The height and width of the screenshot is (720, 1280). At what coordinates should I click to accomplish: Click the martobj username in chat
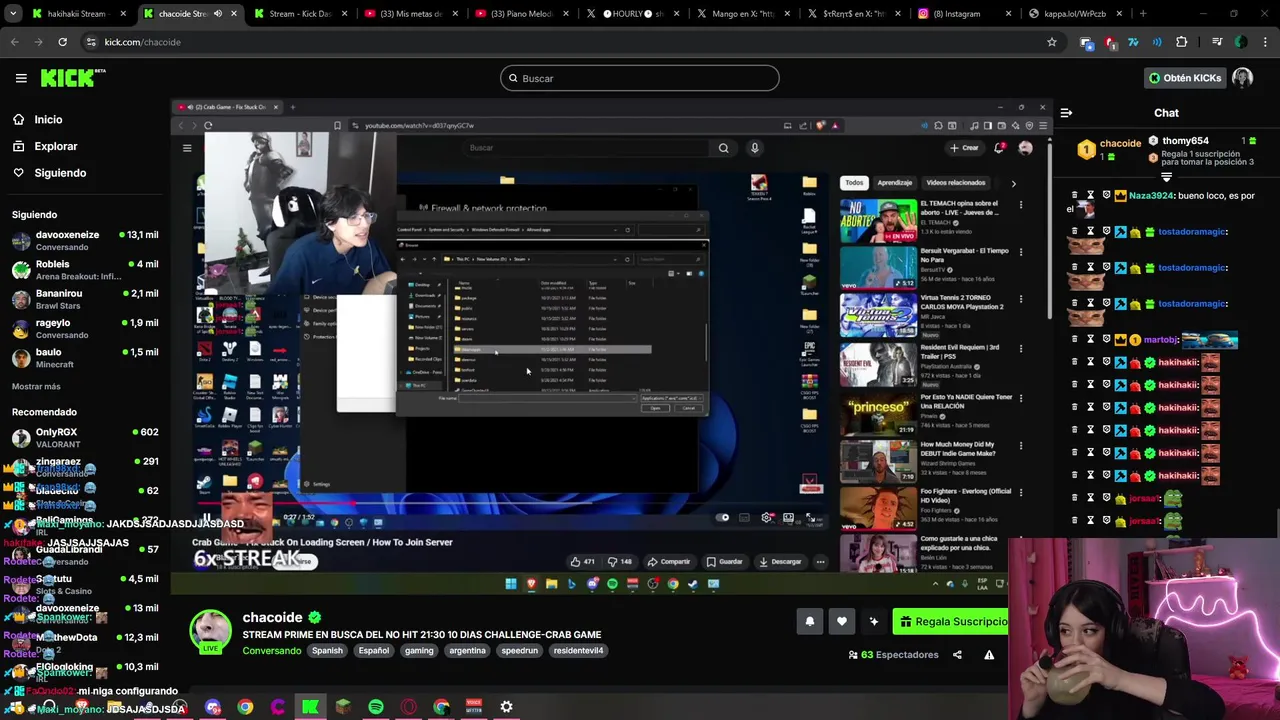click(1161, 340)
